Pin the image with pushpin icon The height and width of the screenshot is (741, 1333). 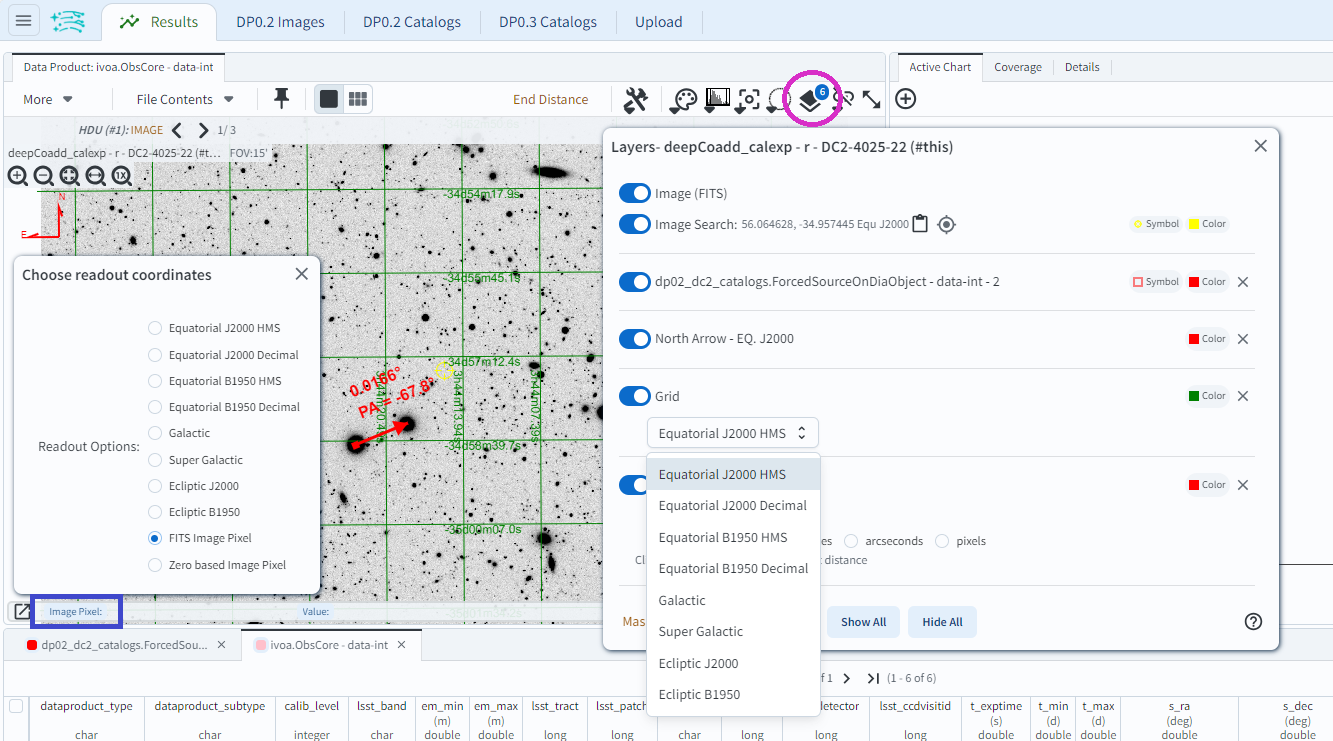[x=282, y=98]
